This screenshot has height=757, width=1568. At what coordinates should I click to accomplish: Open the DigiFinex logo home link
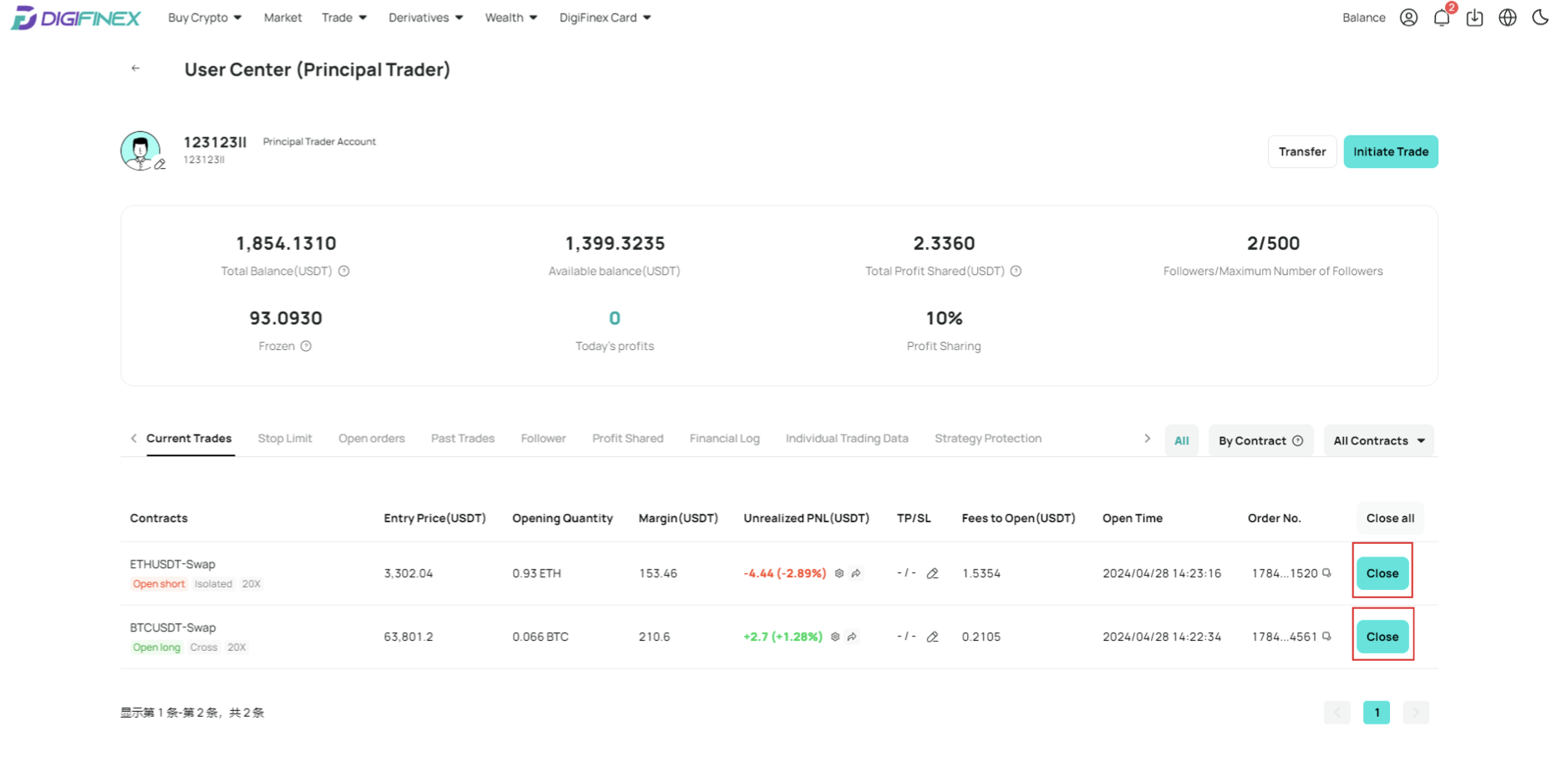tap(75, 18)
